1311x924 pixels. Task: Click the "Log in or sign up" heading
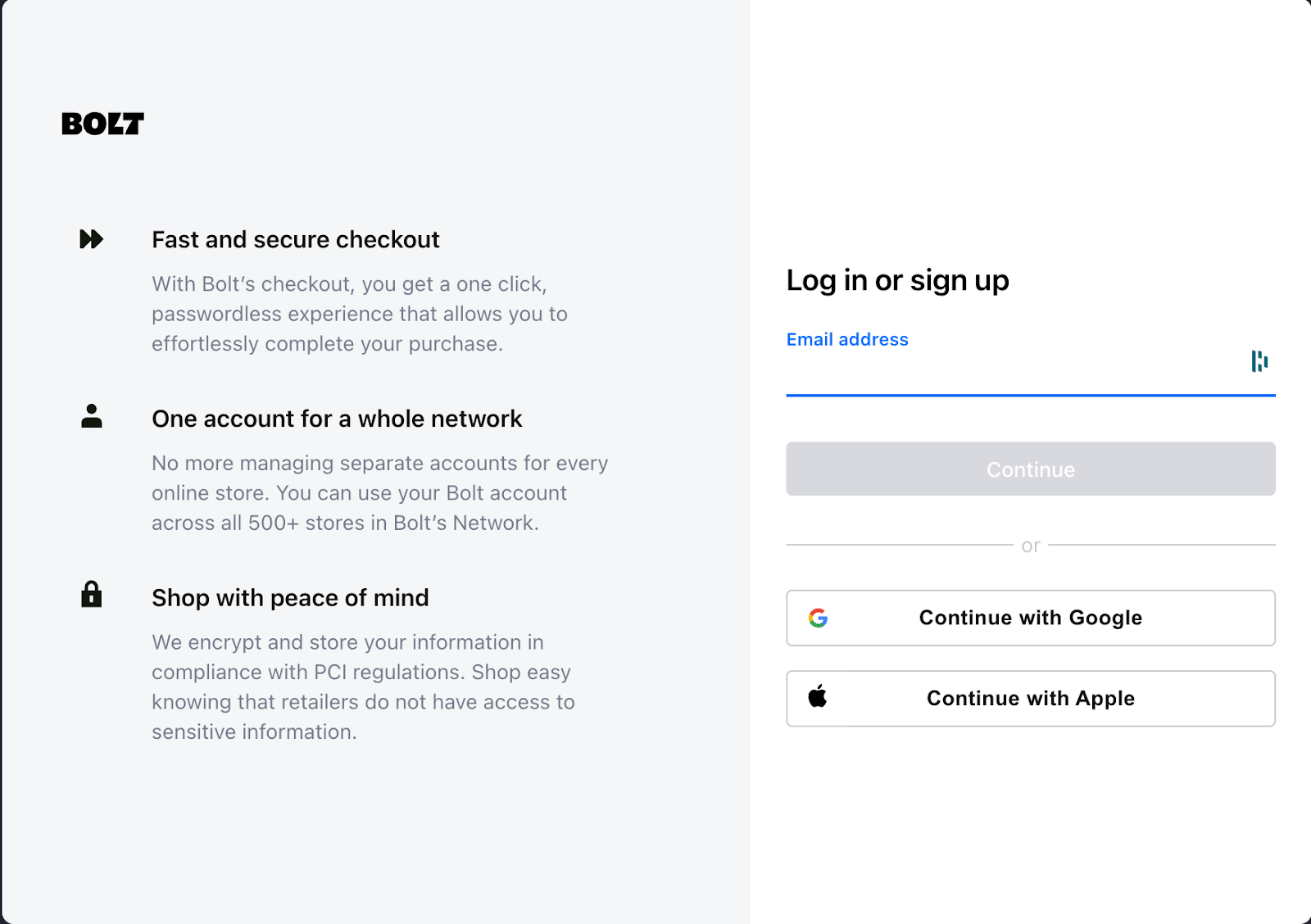click(897, 281)
